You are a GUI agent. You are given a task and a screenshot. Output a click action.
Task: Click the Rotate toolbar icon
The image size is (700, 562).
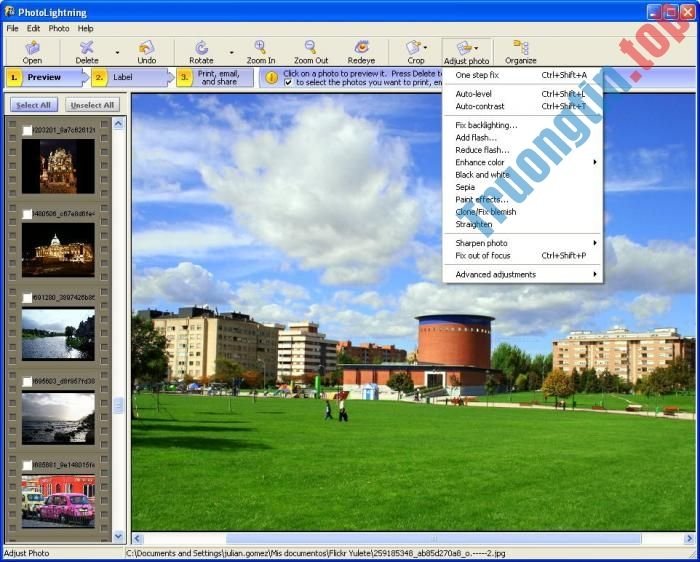pyautogui.click(x=201, y=47)
